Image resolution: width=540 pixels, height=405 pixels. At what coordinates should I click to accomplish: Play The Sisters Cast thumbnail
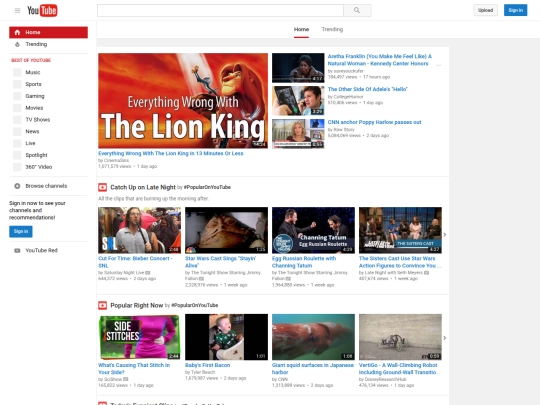[400, 230]
